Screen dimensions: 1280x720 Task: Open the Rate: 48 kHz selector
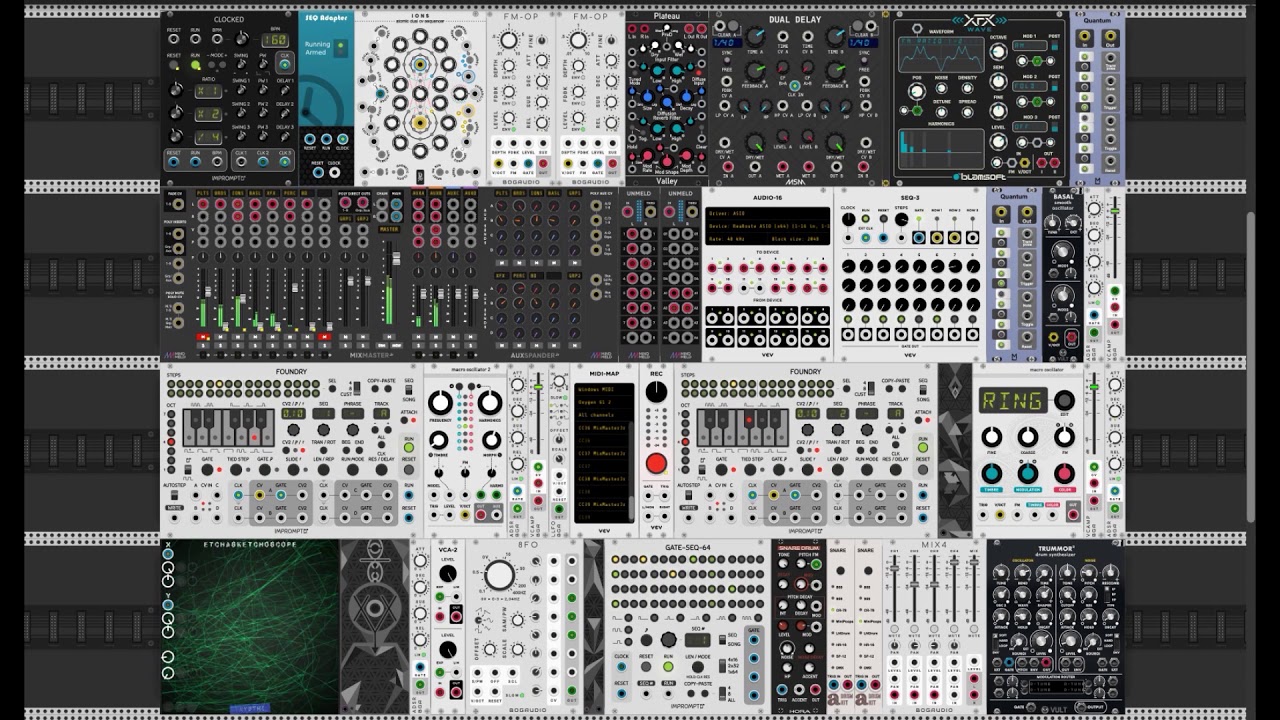tap(735, 240)
